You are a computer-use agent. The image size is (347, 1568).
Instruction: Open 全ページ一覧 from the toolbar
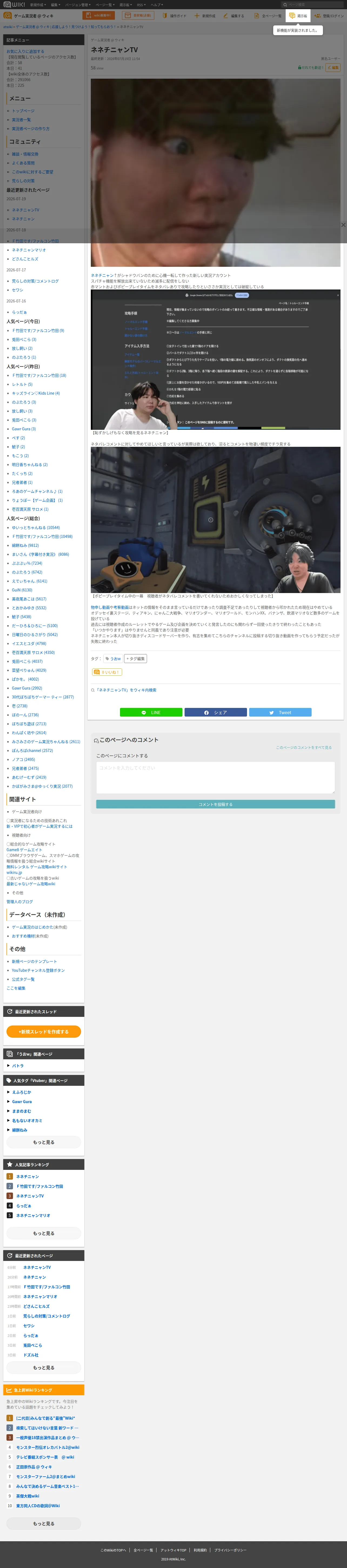point(268,16)
